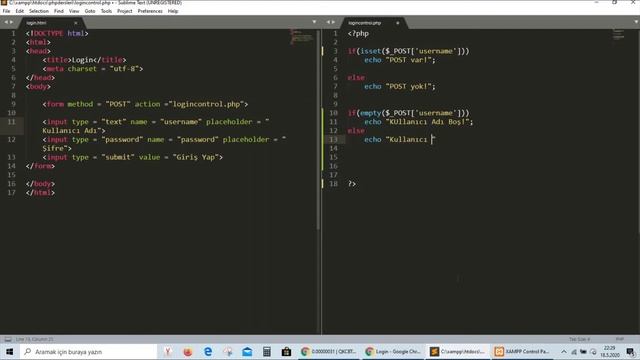This screenshot has height=360, width=640.
Task: Click the right pane minimap
Action: [x=619, y=35]
